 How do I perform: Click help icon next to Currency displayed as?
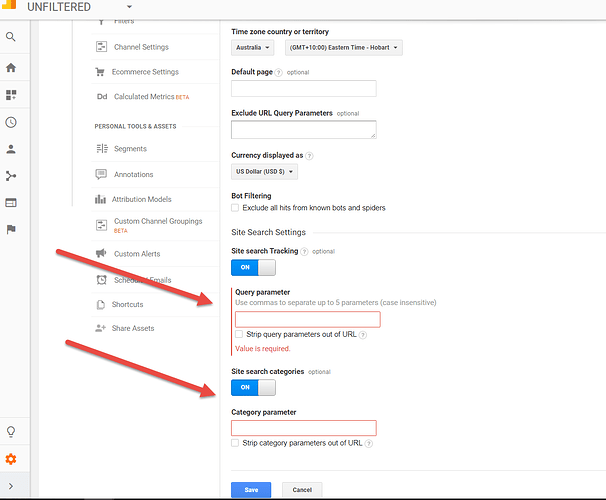coord(310,156)
